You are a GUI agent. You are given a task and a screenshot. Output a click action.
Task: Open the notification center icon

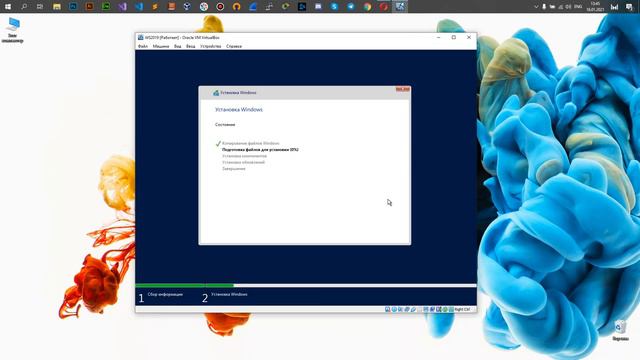pos(629,7)
